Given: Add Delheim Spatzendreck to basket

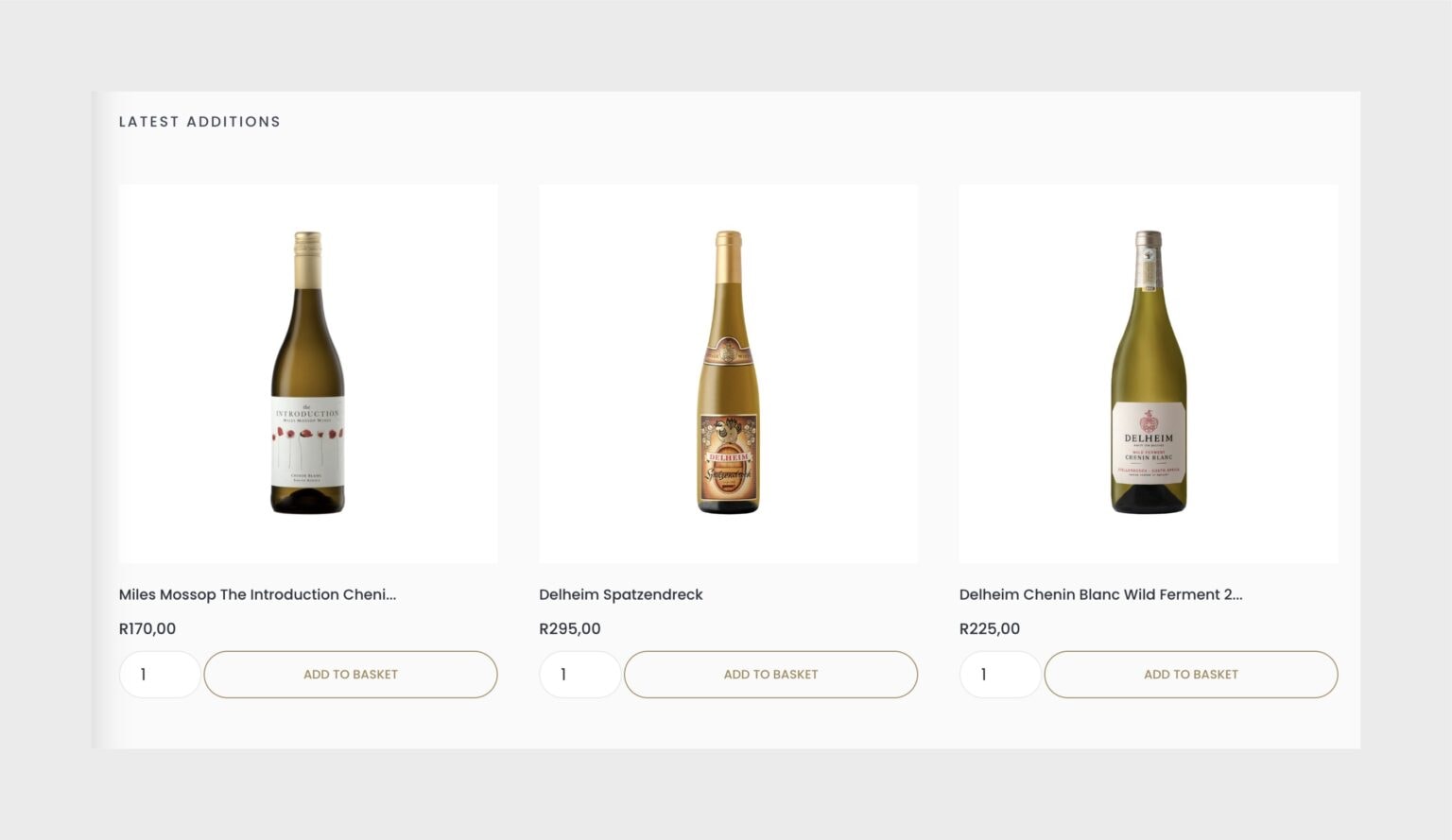Looking at the screenshot, I should click(770, 675).
